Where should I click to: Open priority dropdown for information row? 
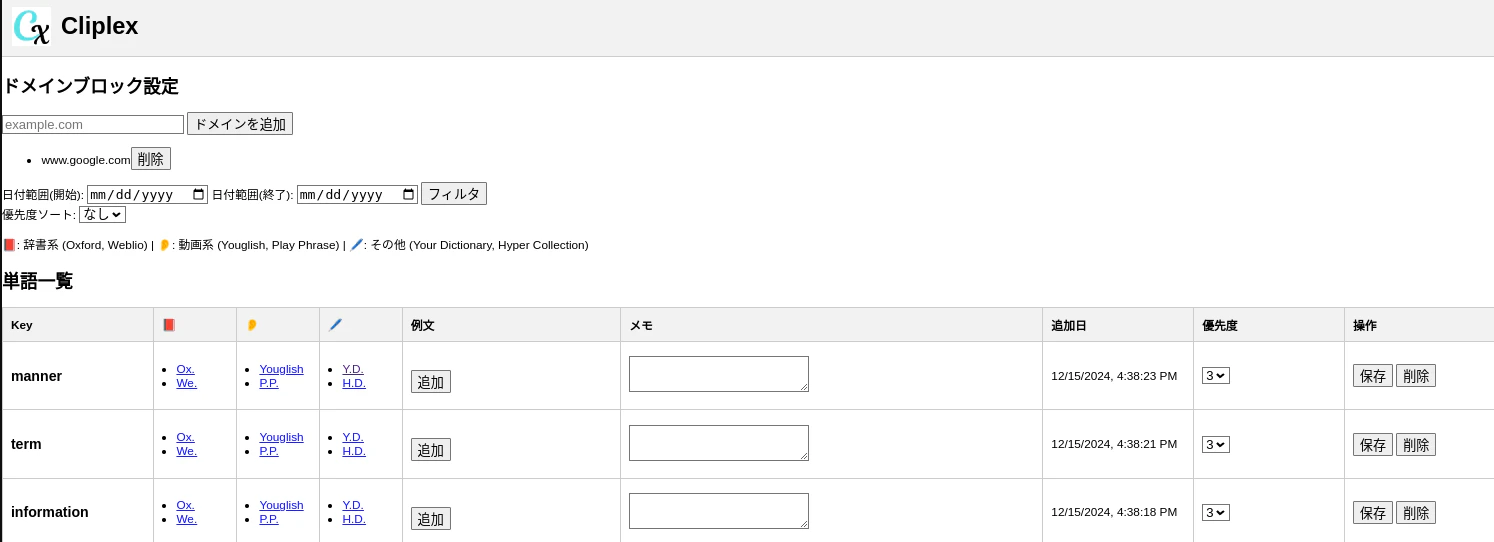tap(1216, 512)
